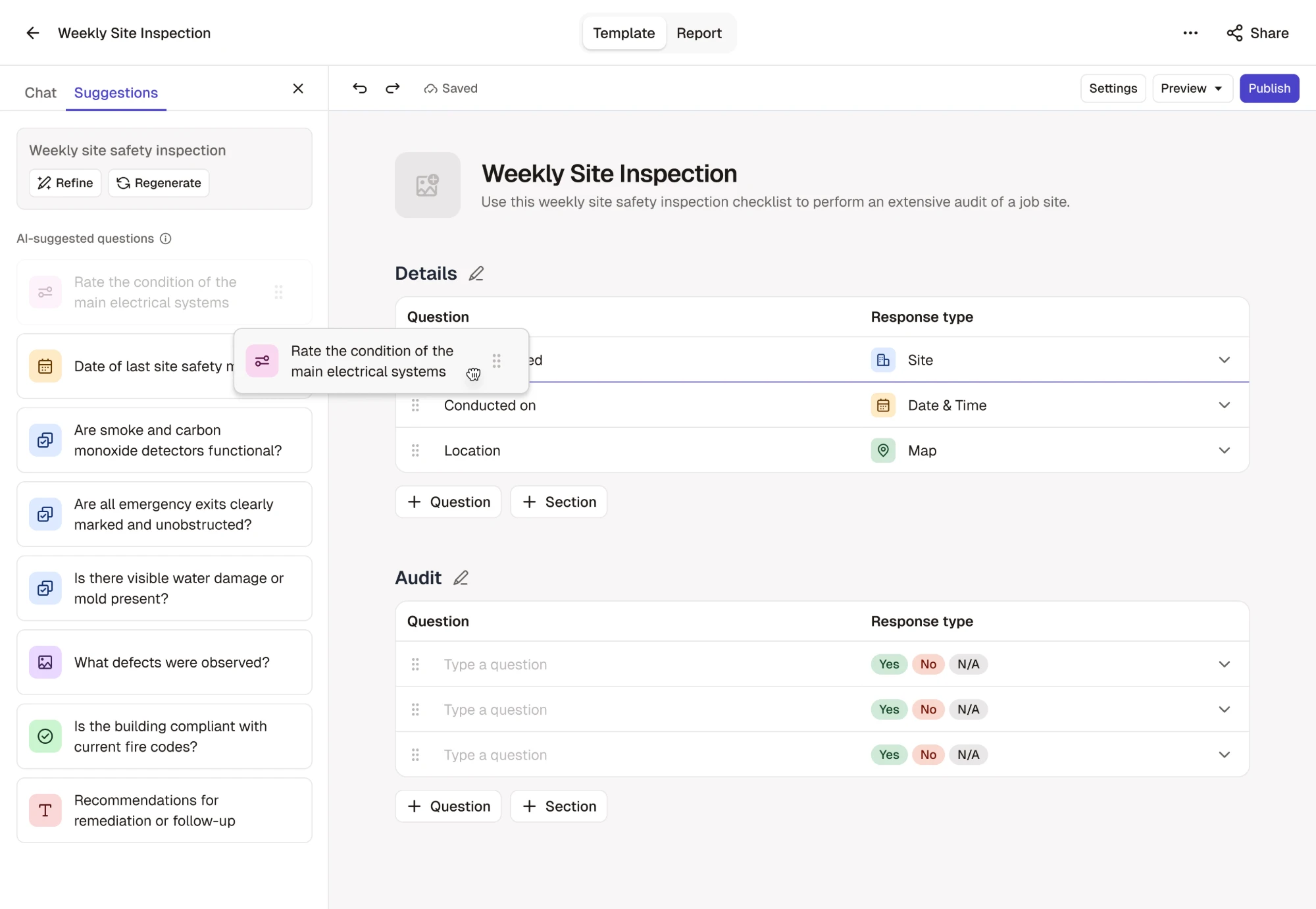Click calendar icon for Date of last site safety
The width and height of the screenshot is (1316, 909).
tap(45, 366)
